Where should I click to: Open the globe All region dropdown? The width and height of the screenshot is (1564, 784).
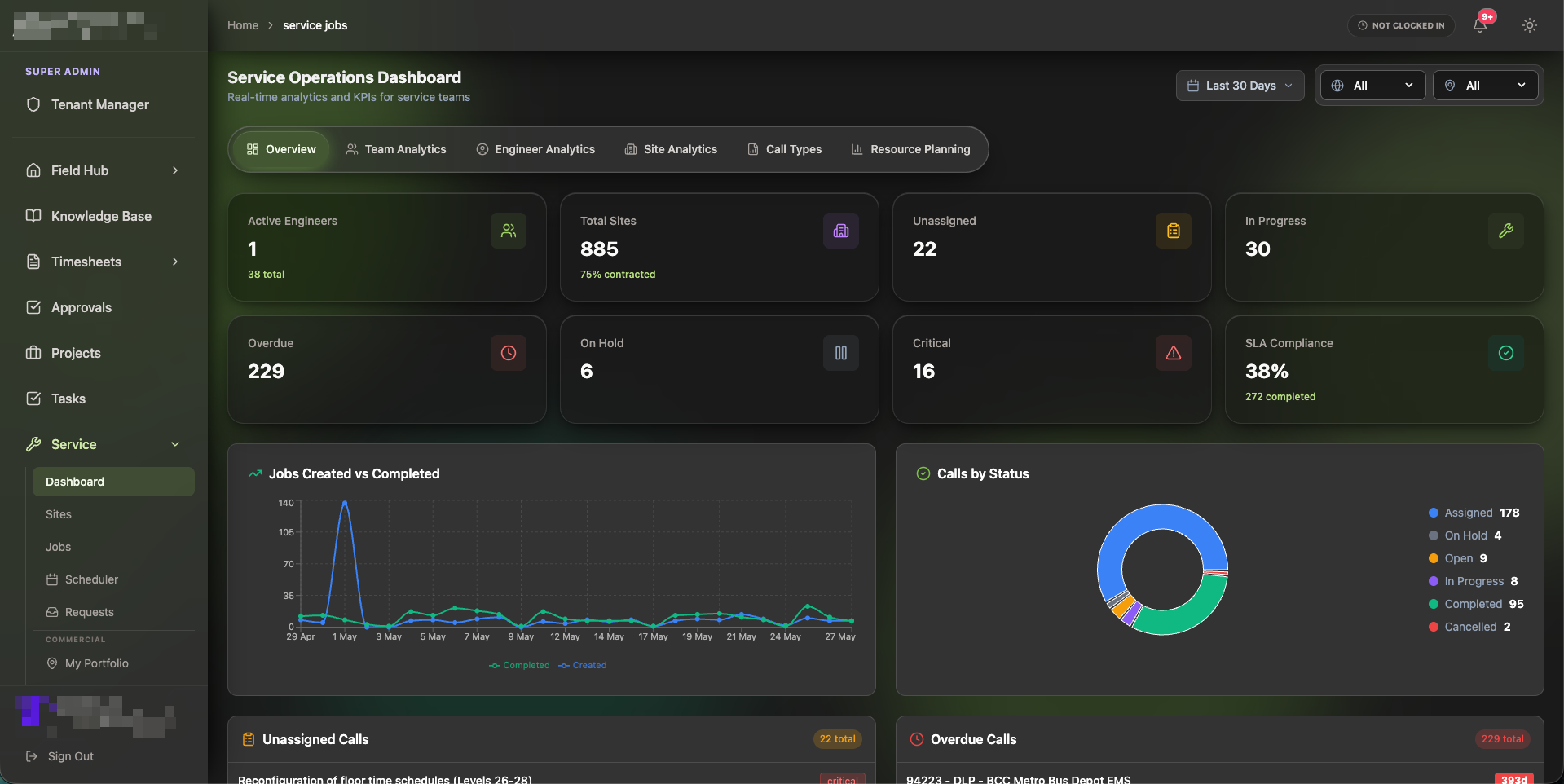(1372, 86)
